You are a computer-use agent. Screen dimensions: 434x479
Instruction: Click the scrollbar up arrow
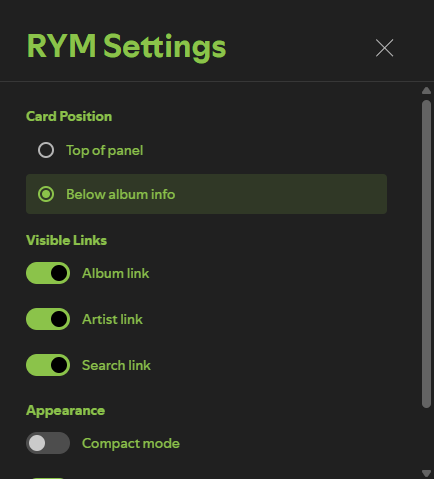(426, 90)
